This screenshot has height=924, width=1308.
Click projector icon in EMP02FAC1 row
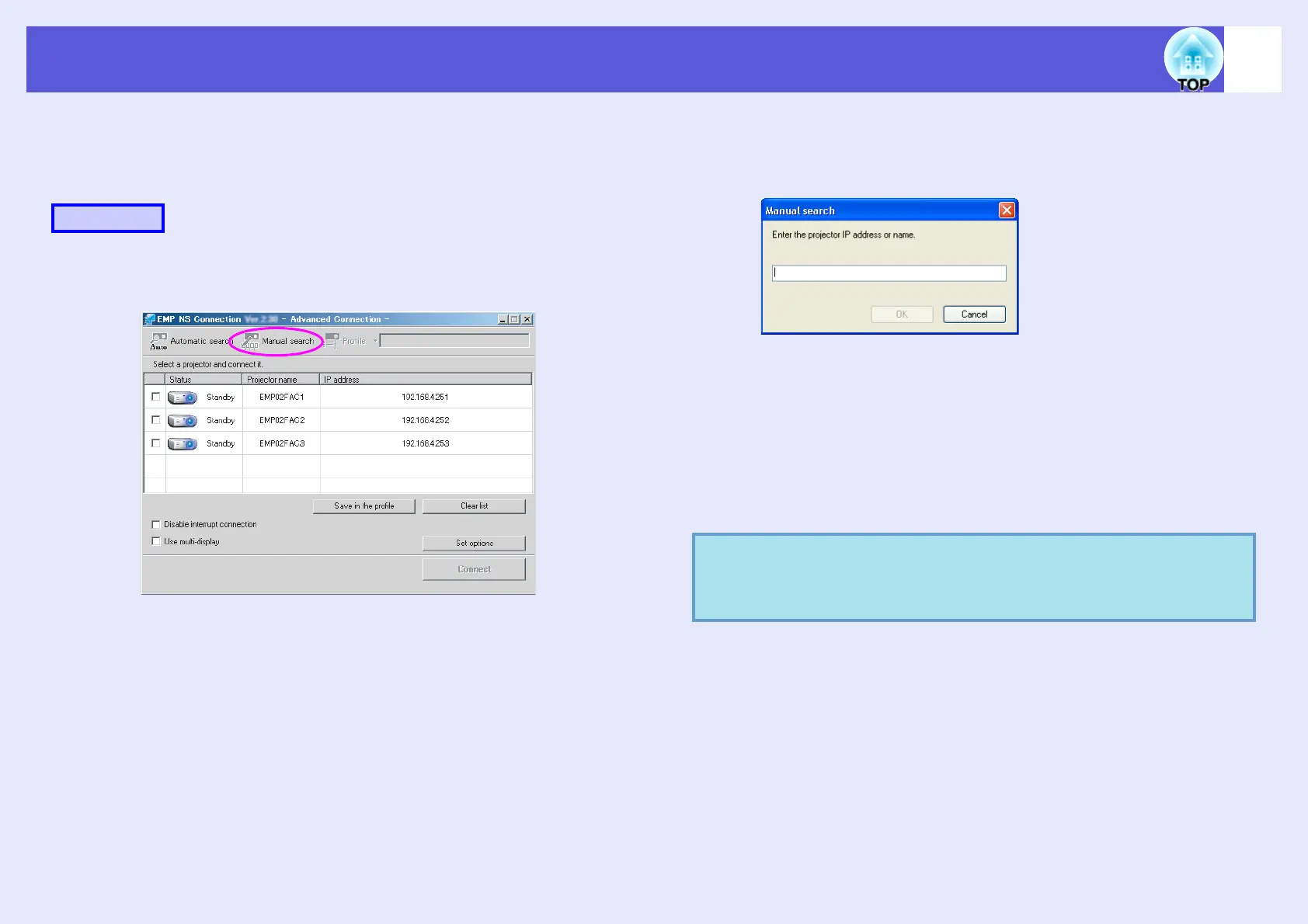(x=183, y=398)
